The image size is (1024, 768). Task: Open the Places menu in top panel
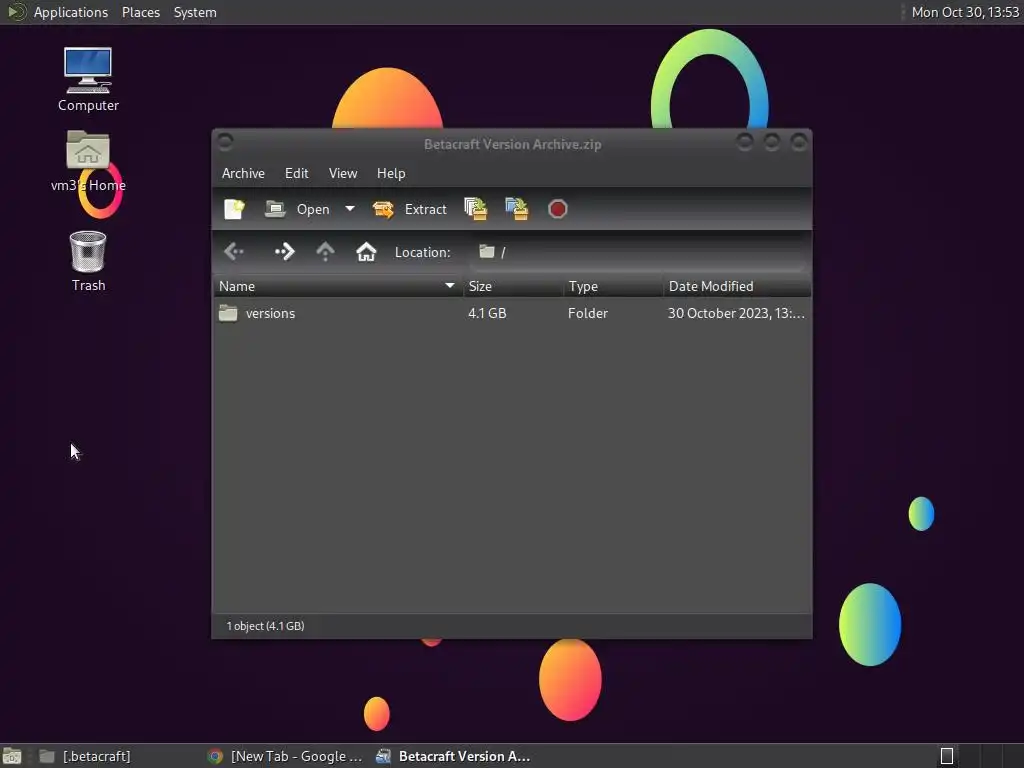pos(141,12)
